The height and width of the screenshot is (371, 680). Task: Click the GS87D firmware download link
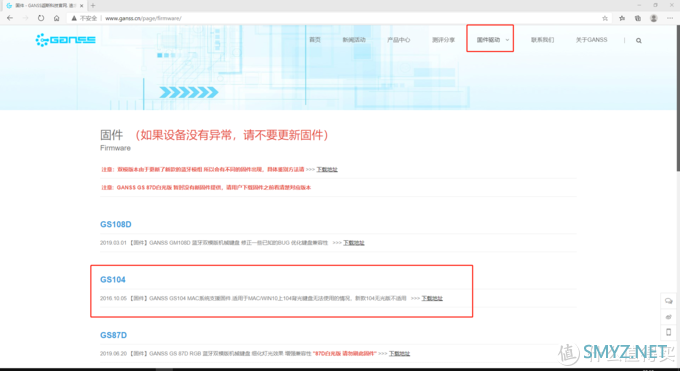399,354
